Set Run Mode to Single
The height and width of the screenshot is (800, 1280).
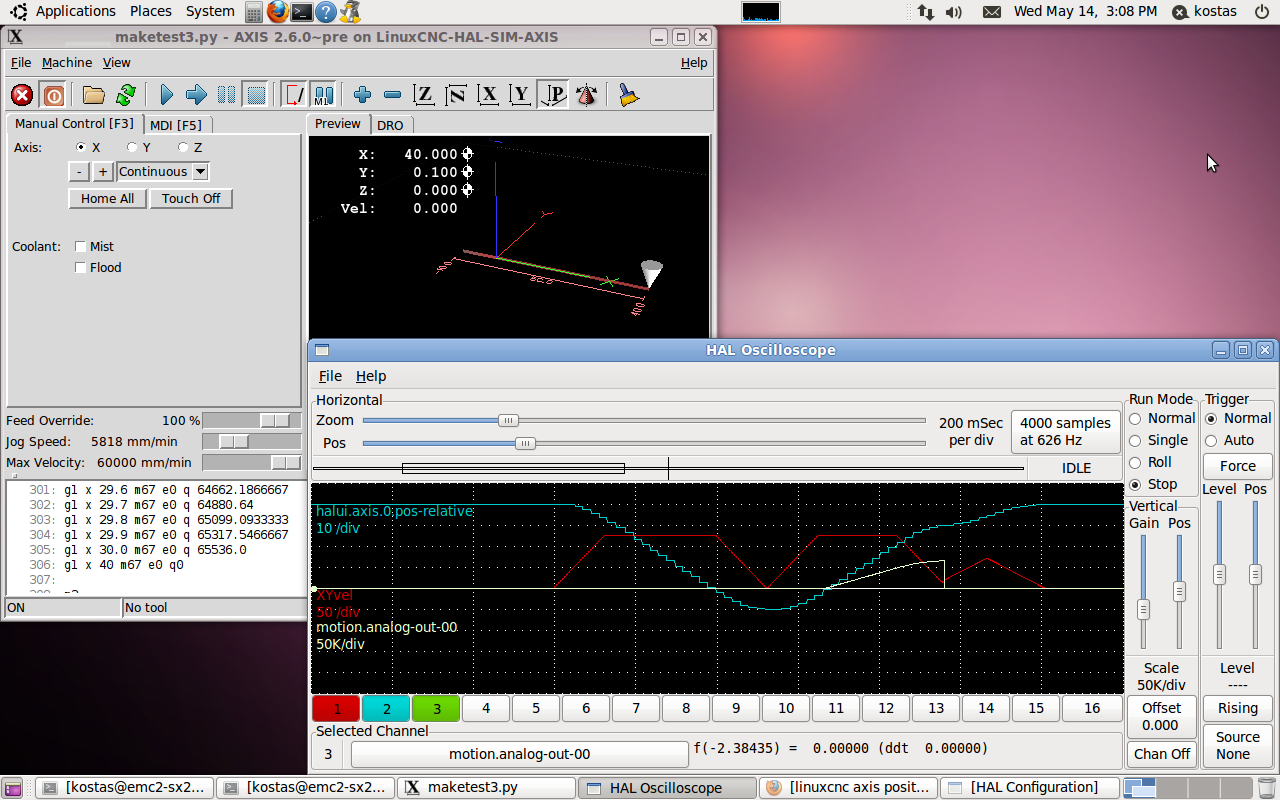[x=1135, y=441]
